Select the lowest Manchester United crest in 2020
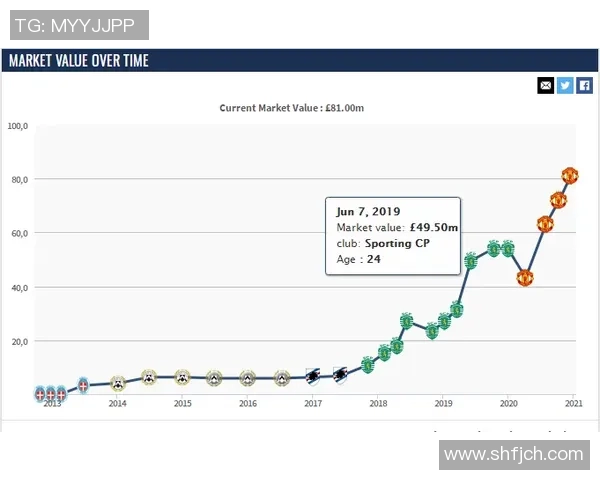The width and height of the screenshot is (600, 480). (524, 277)
